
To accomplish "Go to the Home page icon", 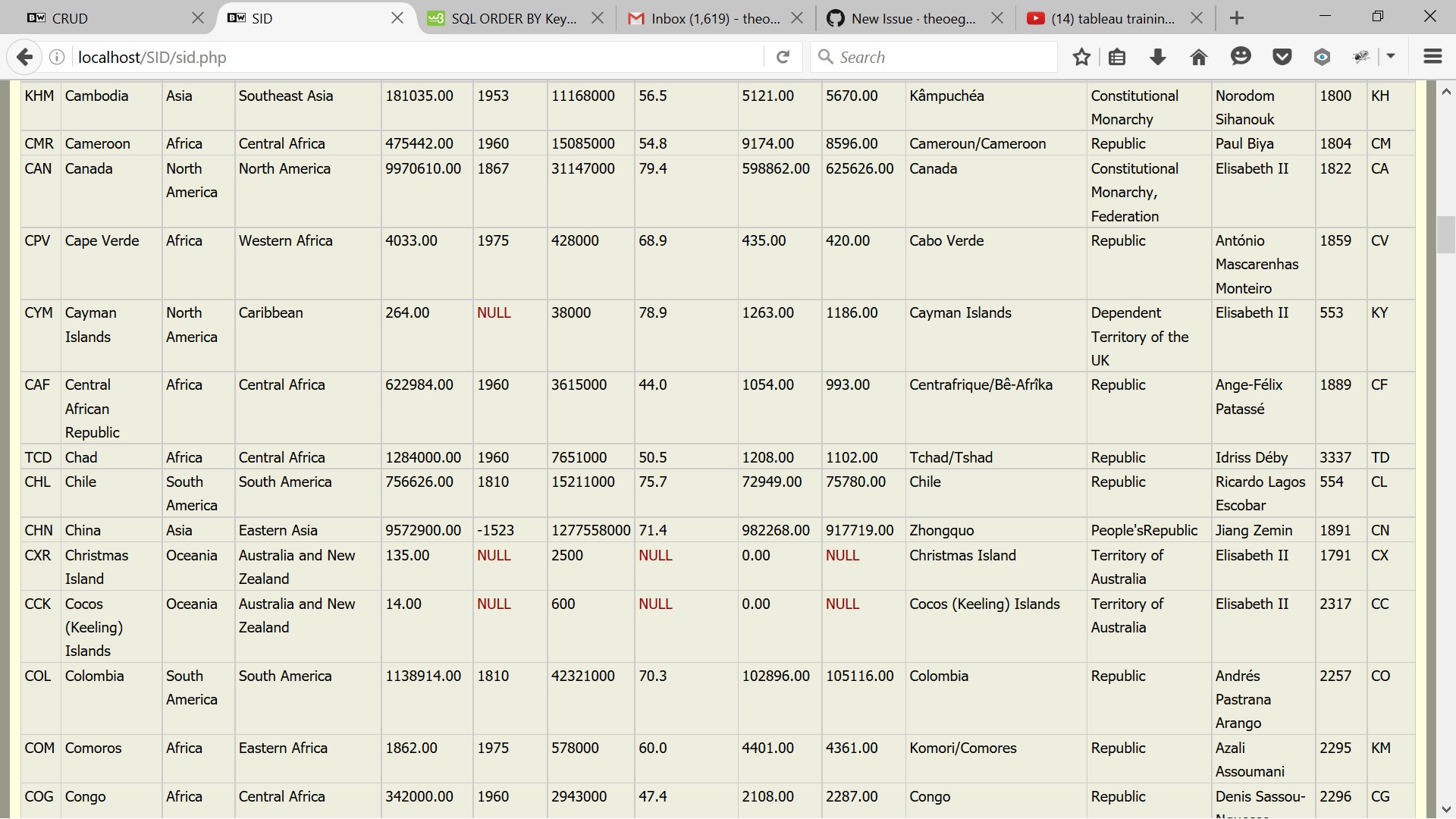I will coord(1199,57).
